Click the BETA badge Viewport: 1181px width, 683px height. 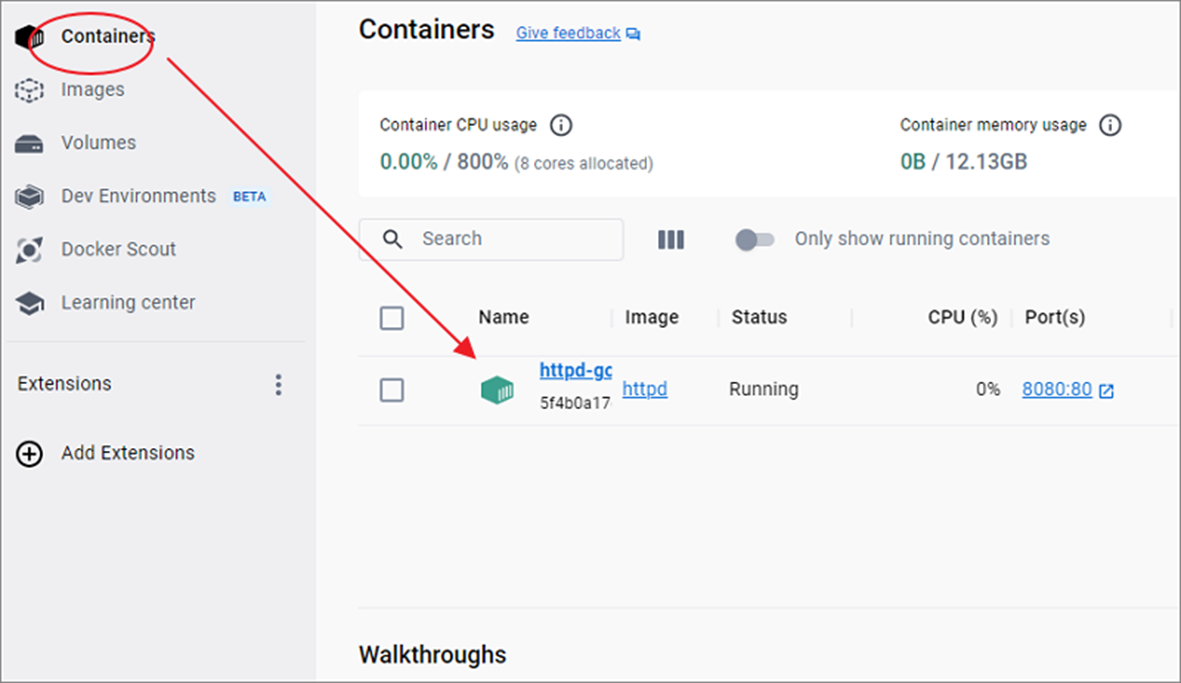(x=249, y=197)
